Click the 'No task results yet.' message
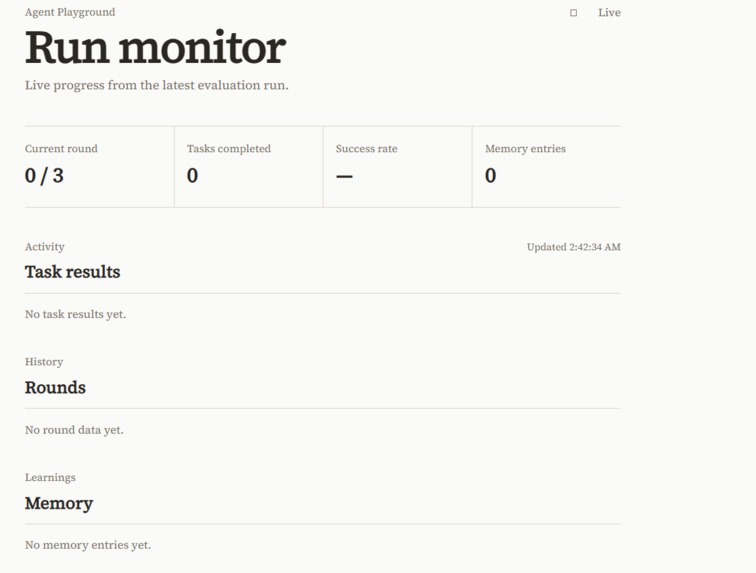The height and width of the screenshot is (573, 756). 75,314
